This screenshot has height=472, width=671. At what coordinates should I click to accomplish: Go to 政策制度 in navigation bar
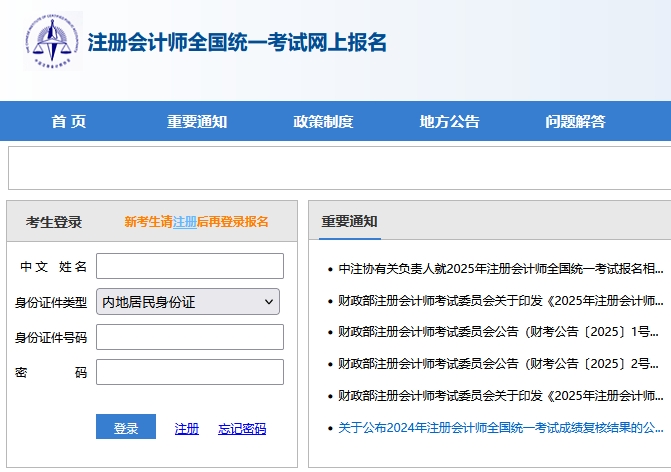click(x=323, y=122)
